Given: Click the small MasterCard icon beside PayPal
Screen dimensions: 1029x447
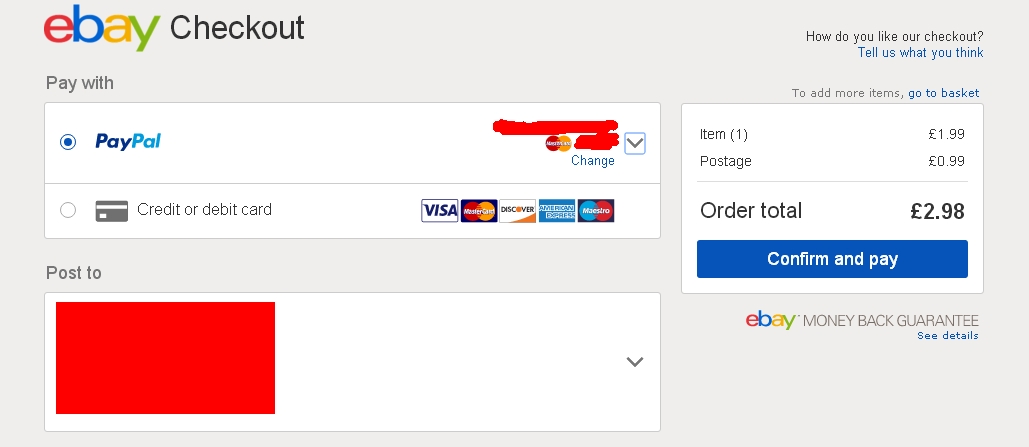Looking at the screenshot, I should pyautogui.click(x=558, y=143).
